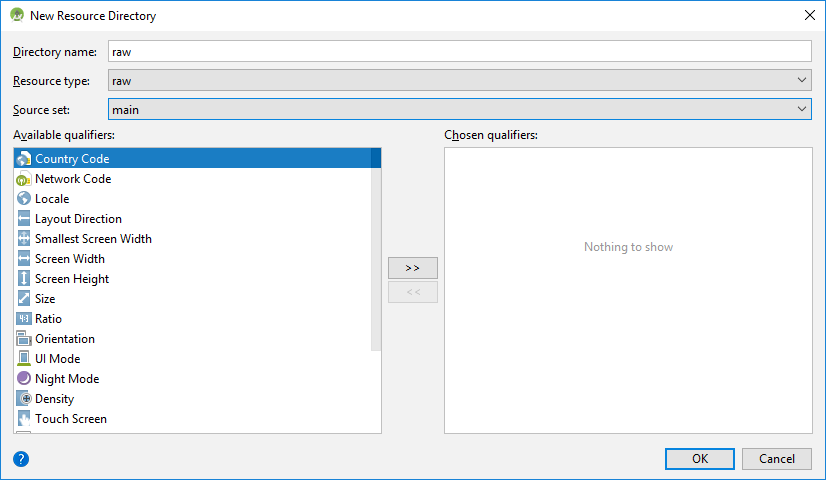Click the Smallest Screen Width icon
Viewport: 826px width, 480px height.
coord(24,239)
